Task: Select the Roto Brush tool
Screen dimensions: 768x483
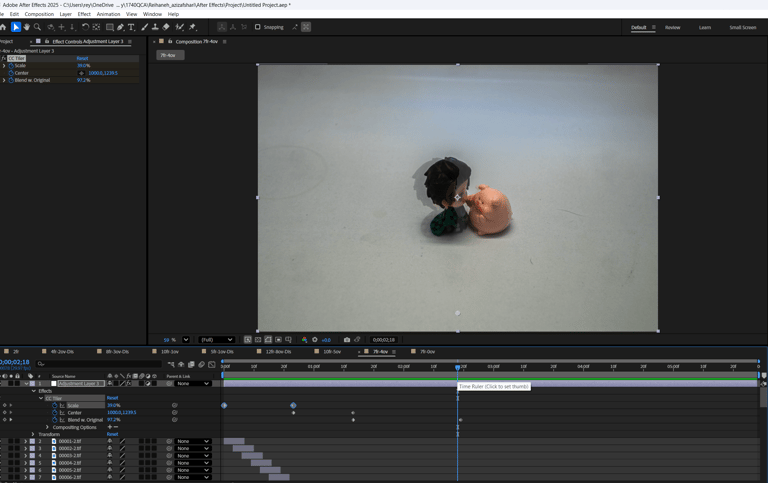Action: [x=180, y=27]
